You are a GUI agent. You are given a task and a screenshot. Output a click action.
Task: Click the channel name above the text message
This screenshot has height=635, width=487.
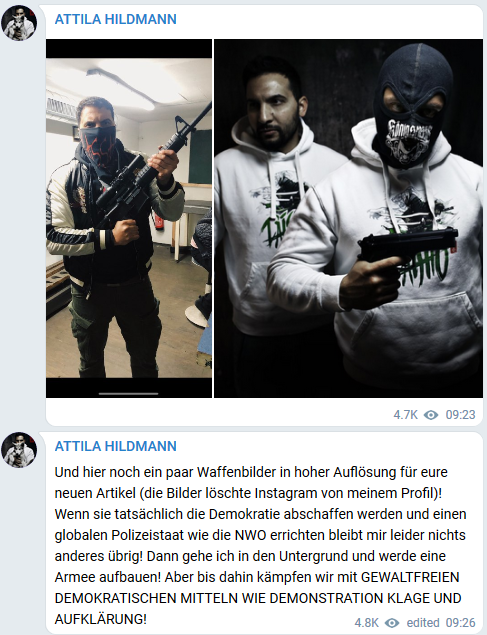pos(115,446)
